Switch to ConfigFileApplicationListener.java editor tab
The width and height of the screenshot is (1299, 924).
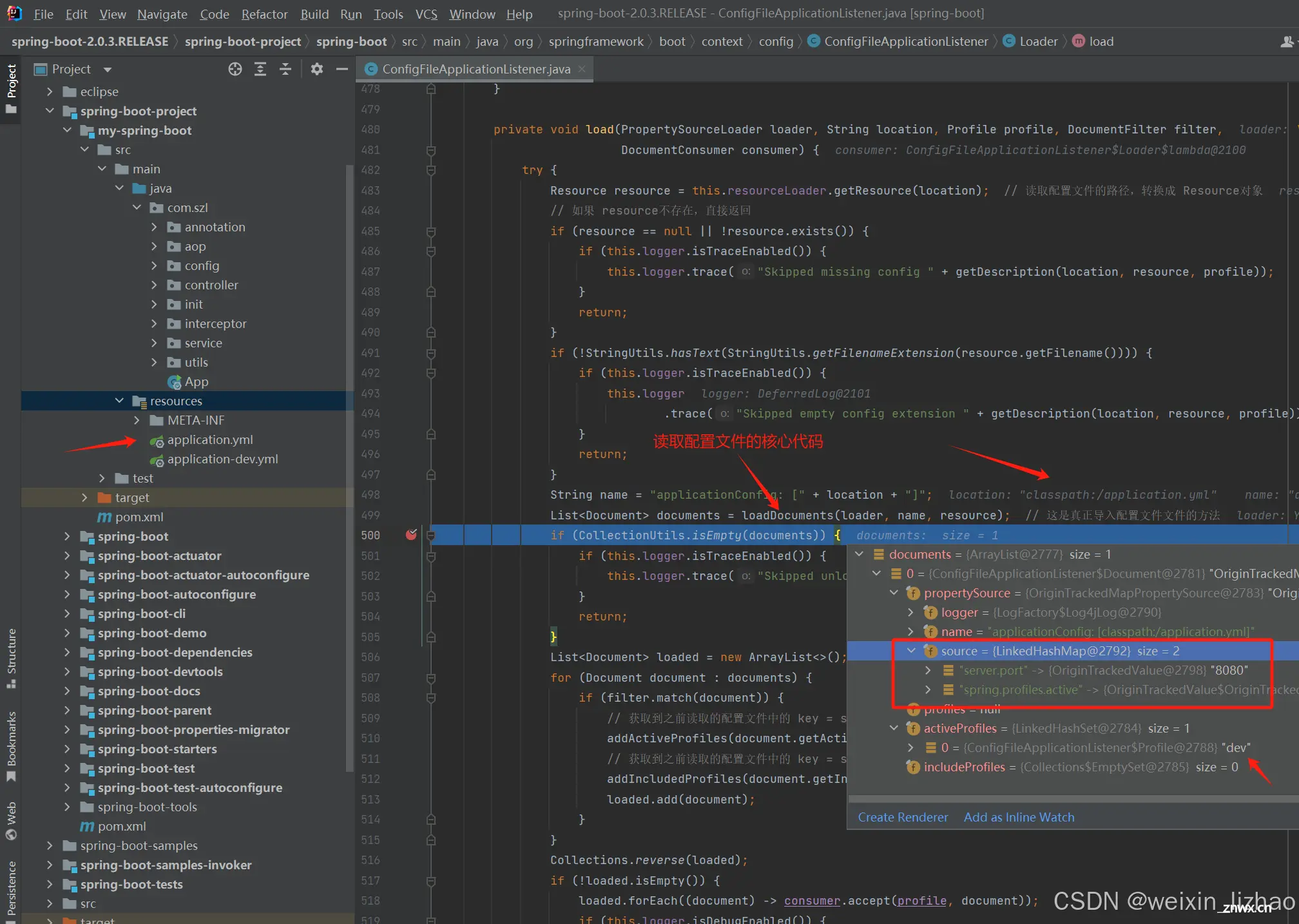pos(476,69)
